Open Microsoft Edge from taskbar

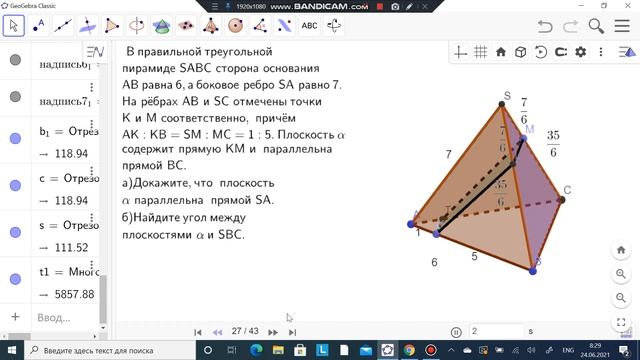click(x=256, y=350)
